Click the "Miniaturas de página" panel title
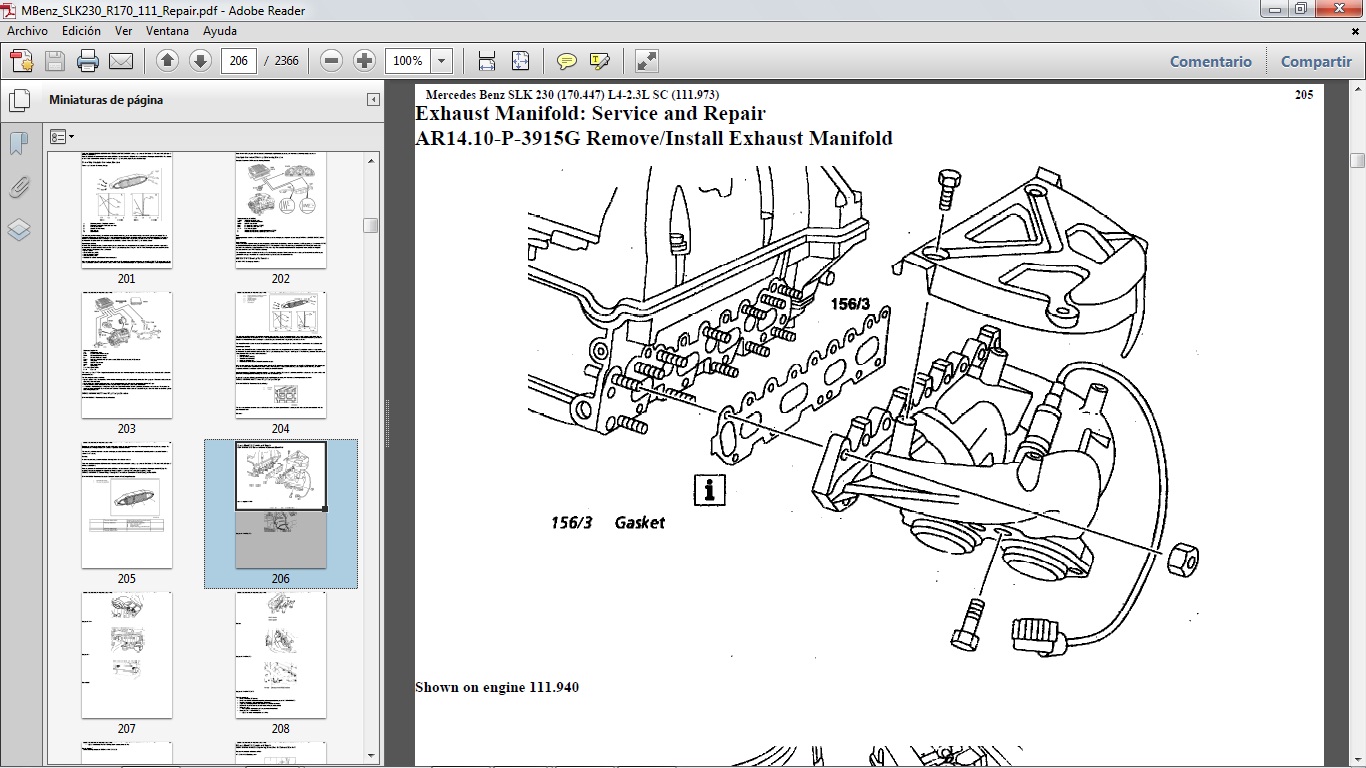This screenshot has height=768, width=1366. tap(106, 100)
